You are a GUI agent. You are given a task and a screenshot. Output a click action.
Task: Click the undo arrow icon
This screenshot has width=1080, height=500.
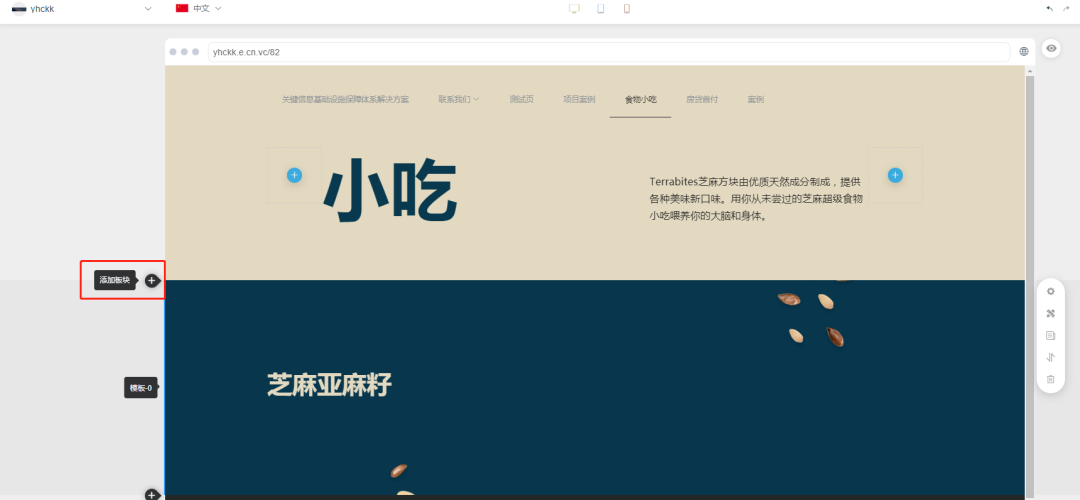tap(1049, 8)
